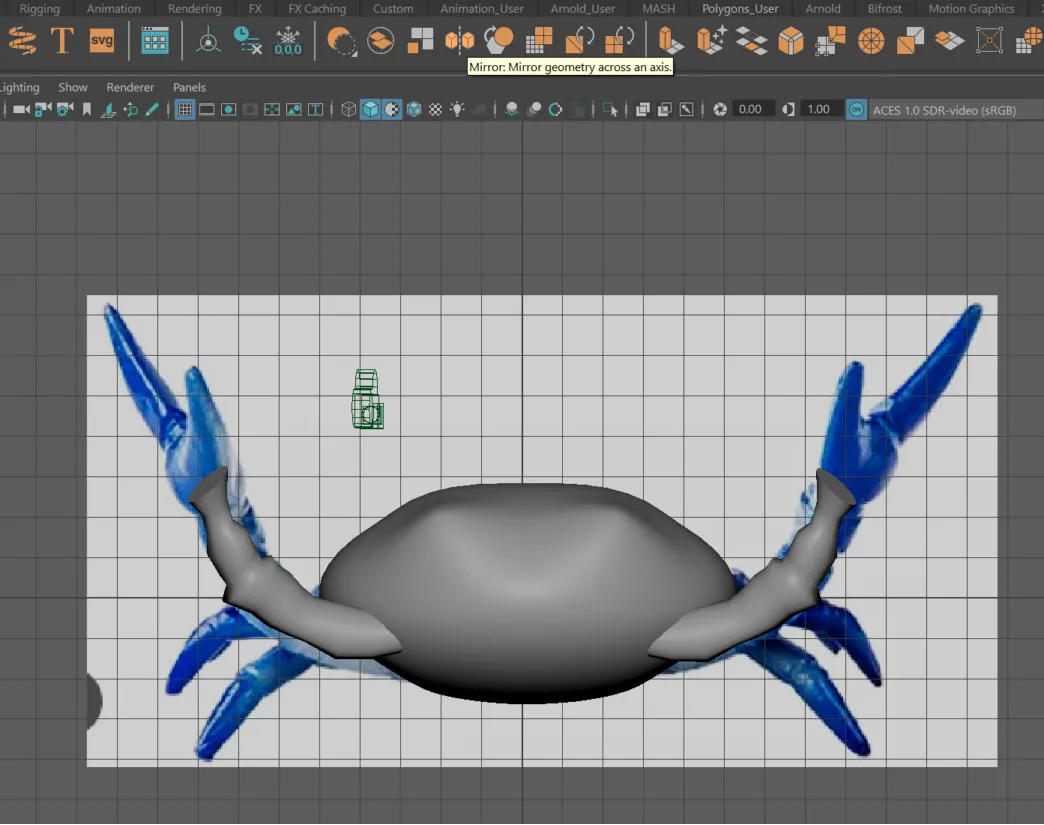Enable the resolution gate display
Screen dimensions: 1044x825
click(x=228, y=110)
